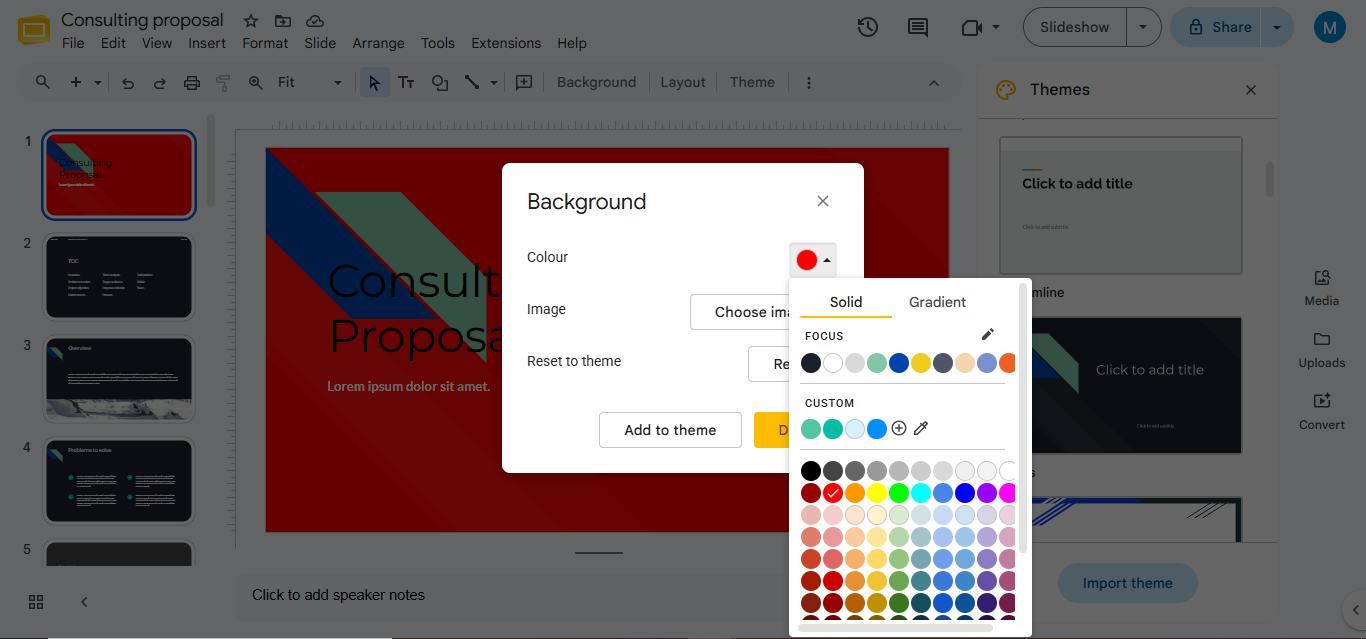This screenshot has width=1366, height=639.
Task: Click the Slideshow button
Action: (x=1074, y=27)
